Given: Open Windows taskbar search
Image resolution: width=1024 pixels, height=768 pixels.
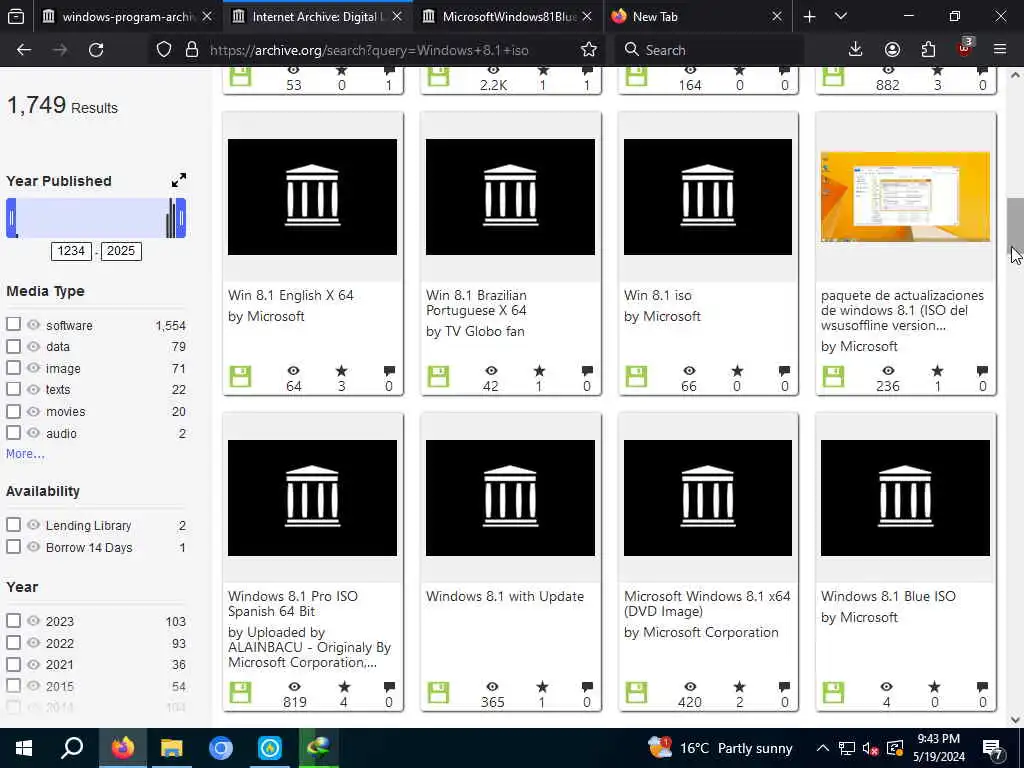Looking at the screenshot, I should tap(72, 748).
